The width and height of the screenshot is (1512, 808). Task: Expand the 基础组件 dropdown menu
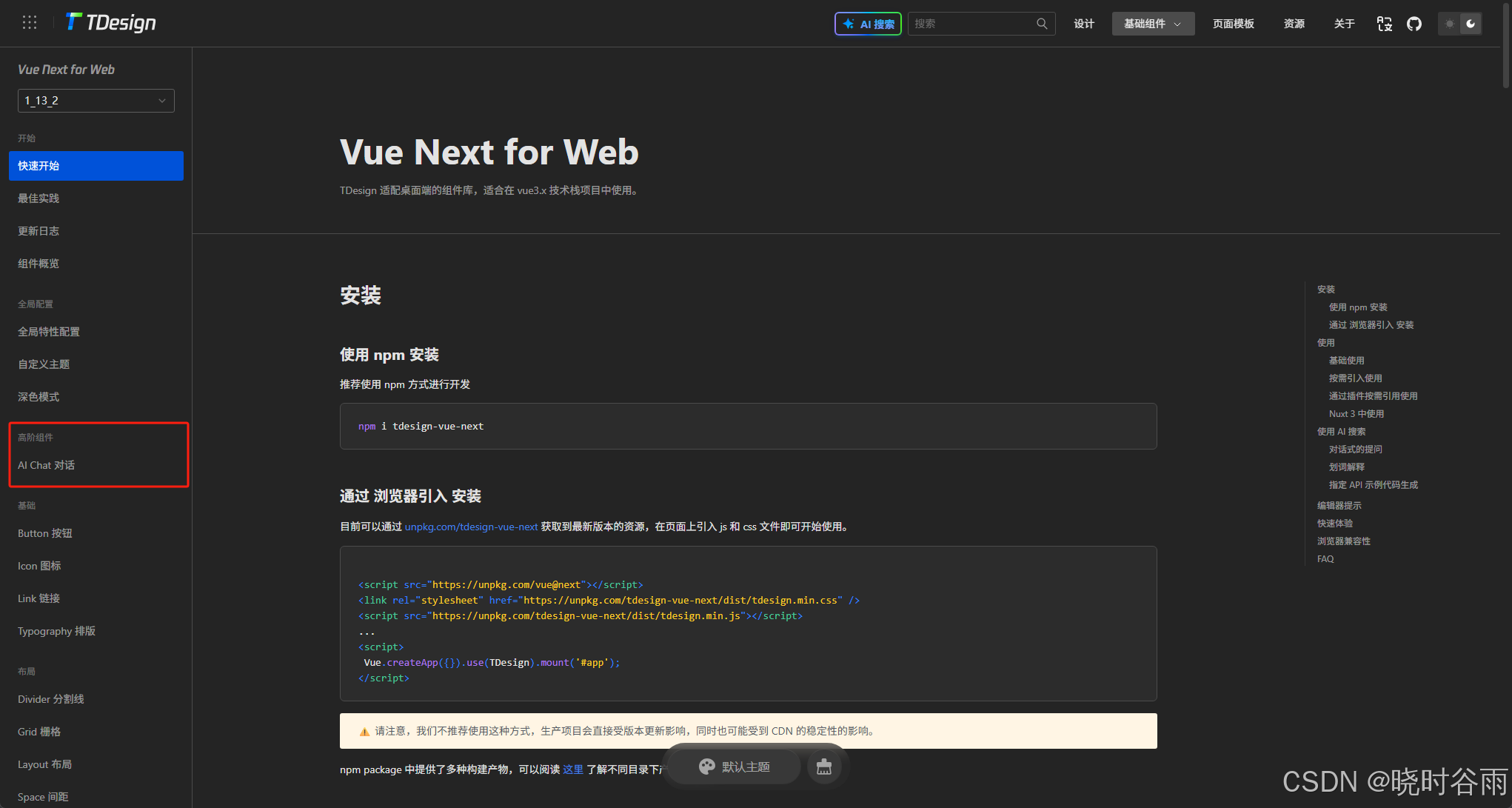point(1152,24)
